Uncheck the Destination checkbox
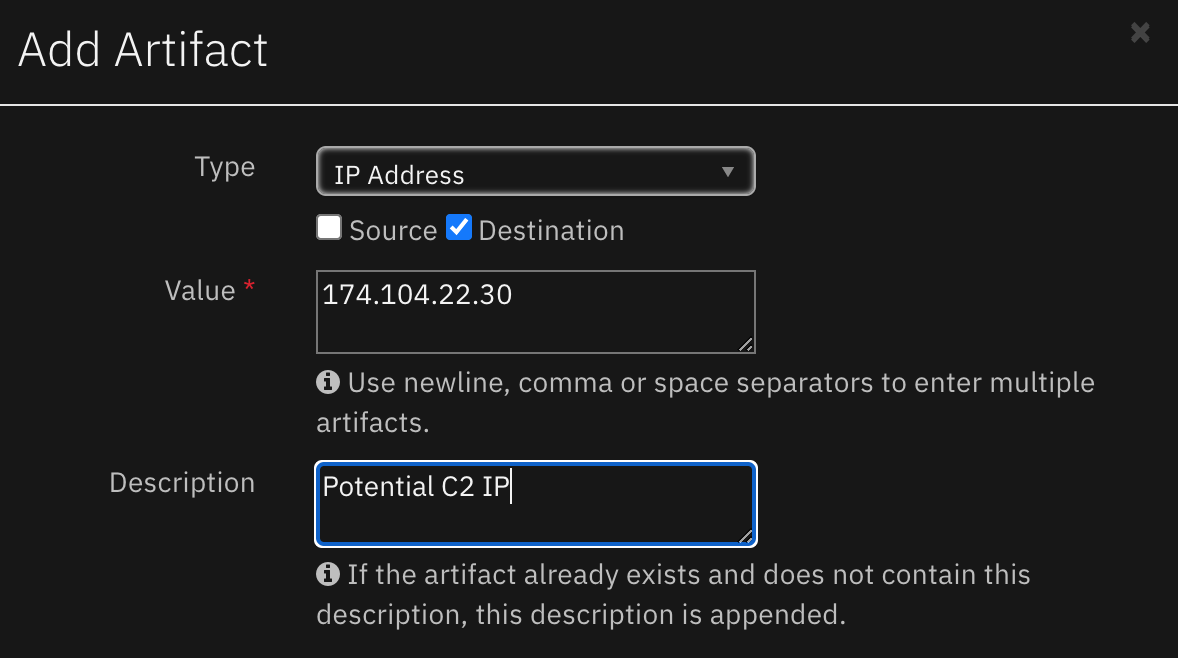The height and width of the screenshot is (658, 1178). (459, 228)
